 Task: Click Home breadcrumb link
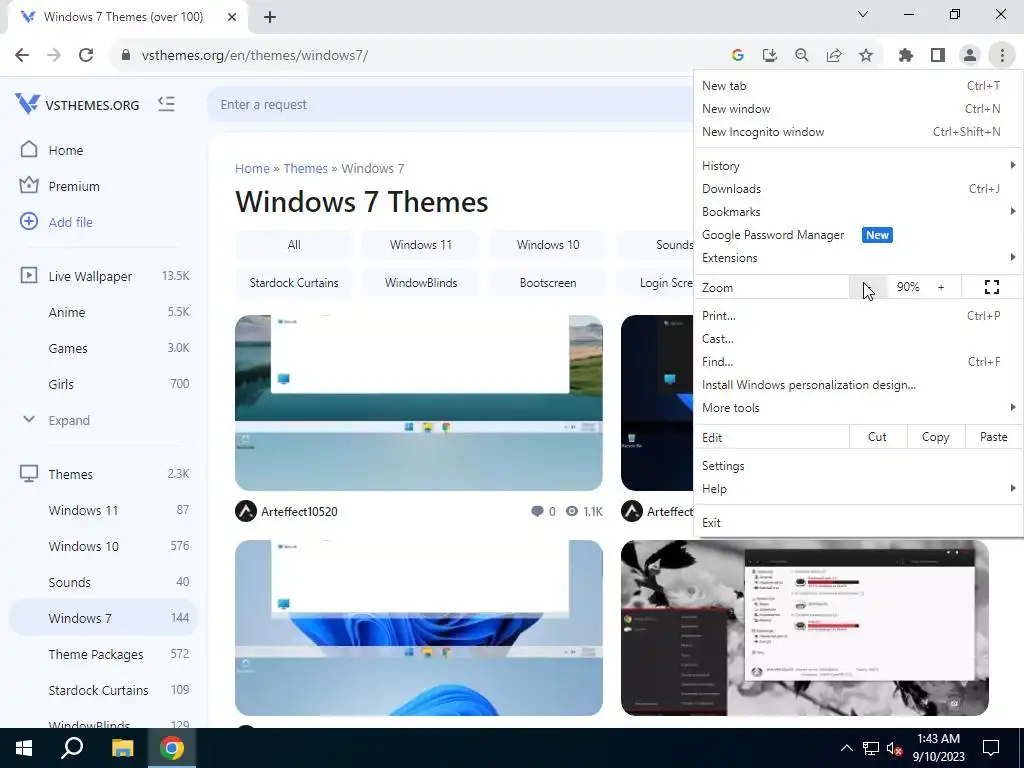(x=252, y=168)
